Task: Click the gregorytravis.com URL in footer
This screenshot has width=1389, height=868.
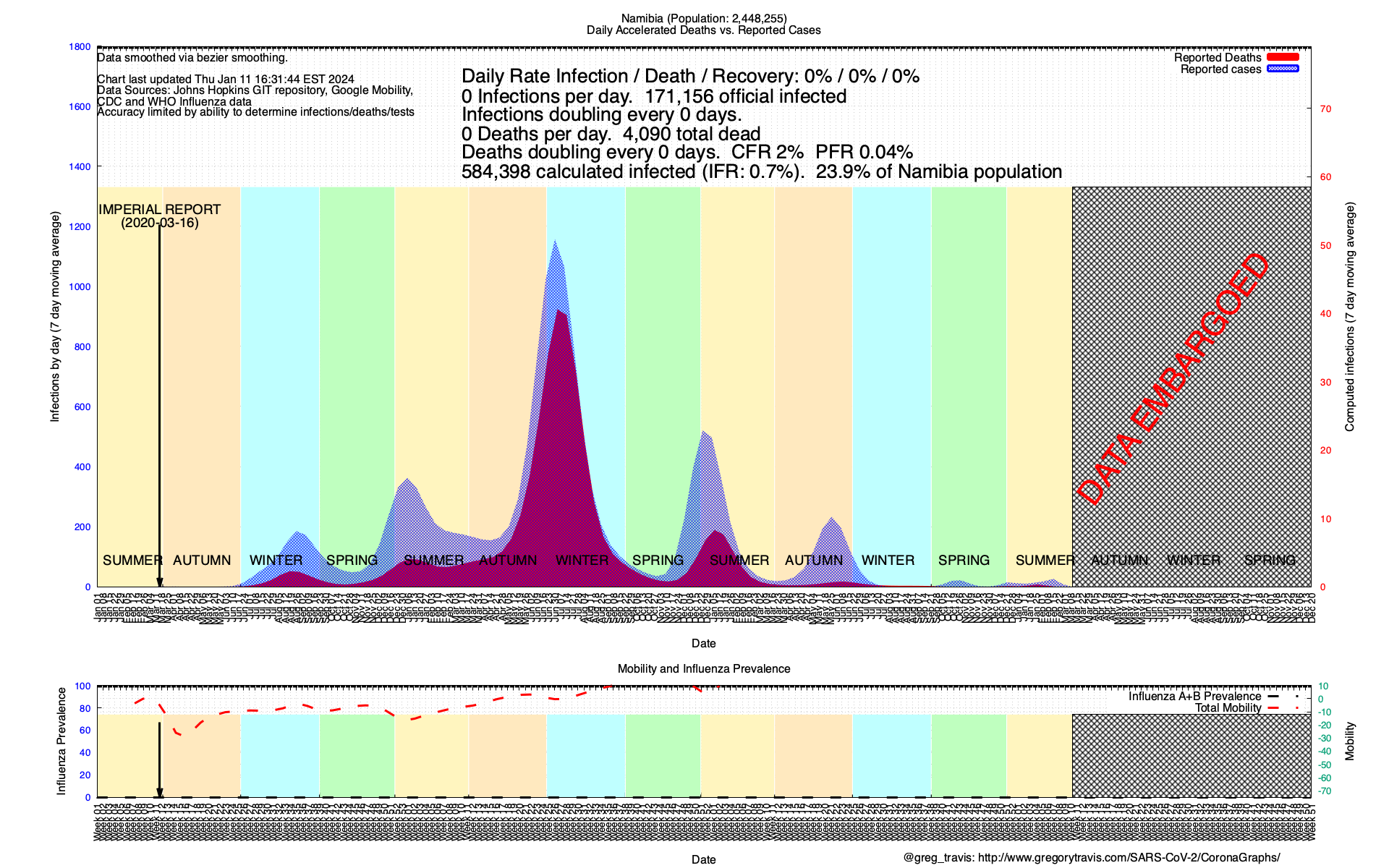Action: 1129,858
